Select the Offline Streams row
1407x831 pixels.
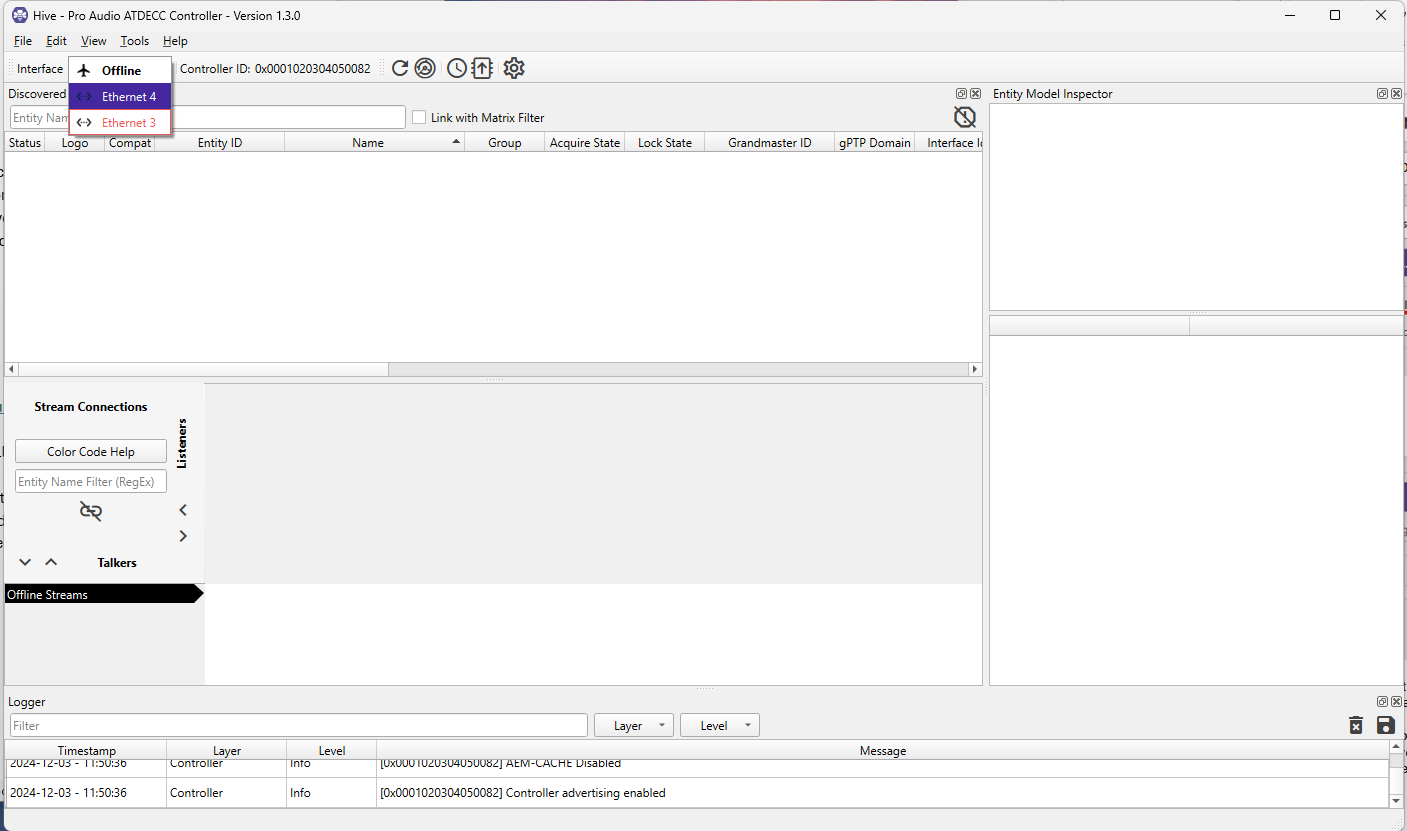tap(104, 594)
